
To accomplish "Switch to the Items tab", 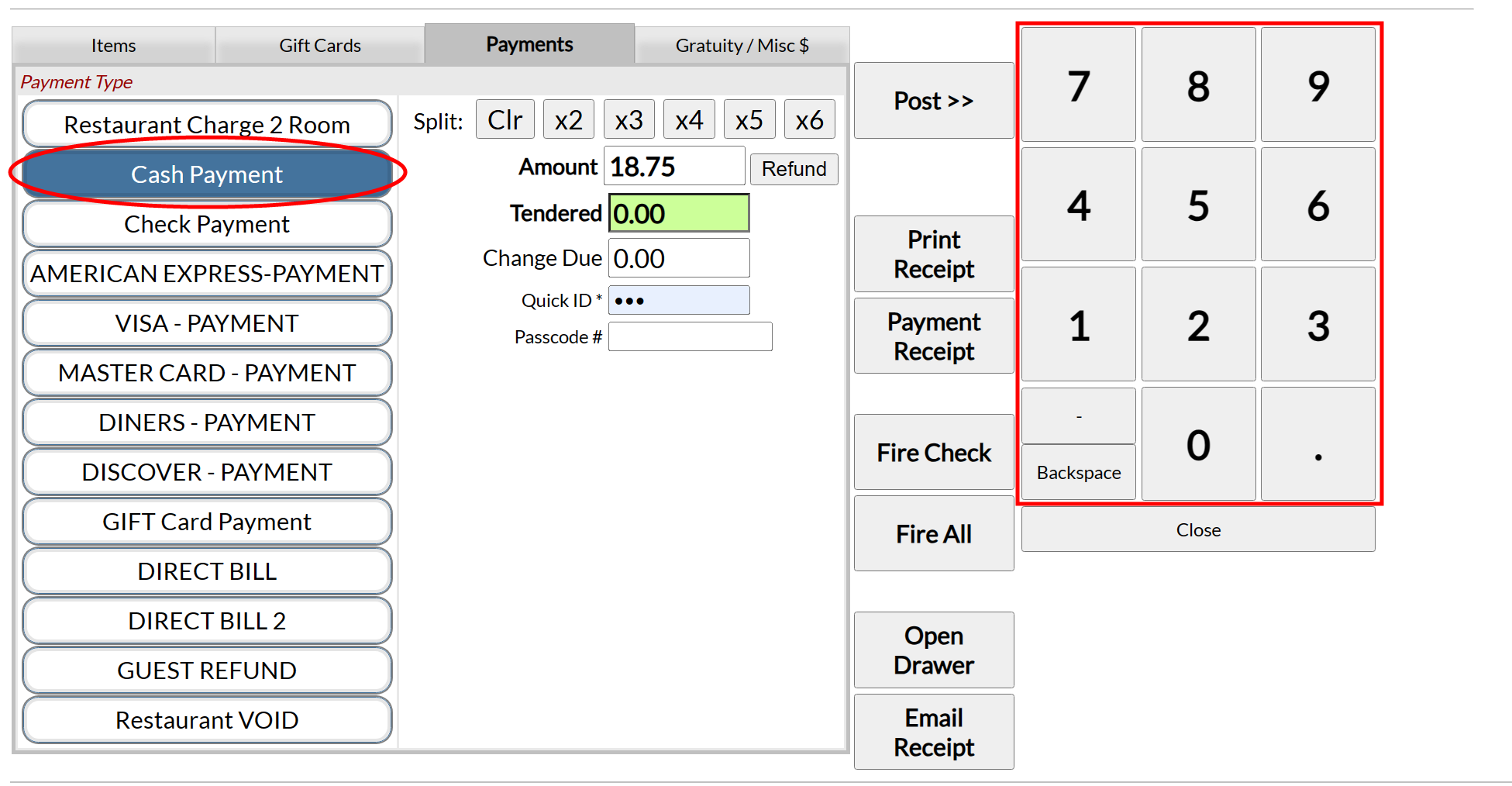I will click(113, 46).
